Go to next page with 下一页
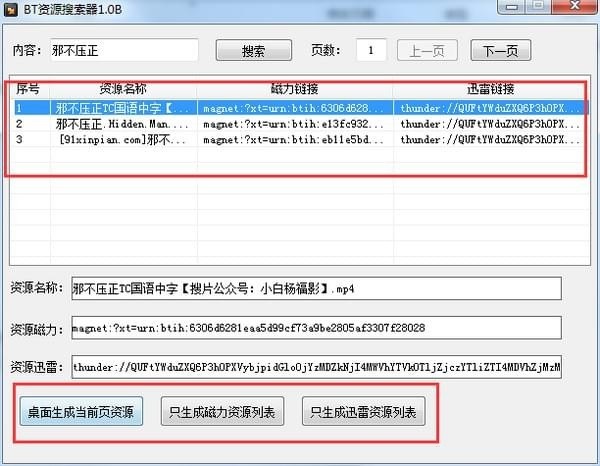Viewport: 600px width, 466px height. click(x=500, y=51)
